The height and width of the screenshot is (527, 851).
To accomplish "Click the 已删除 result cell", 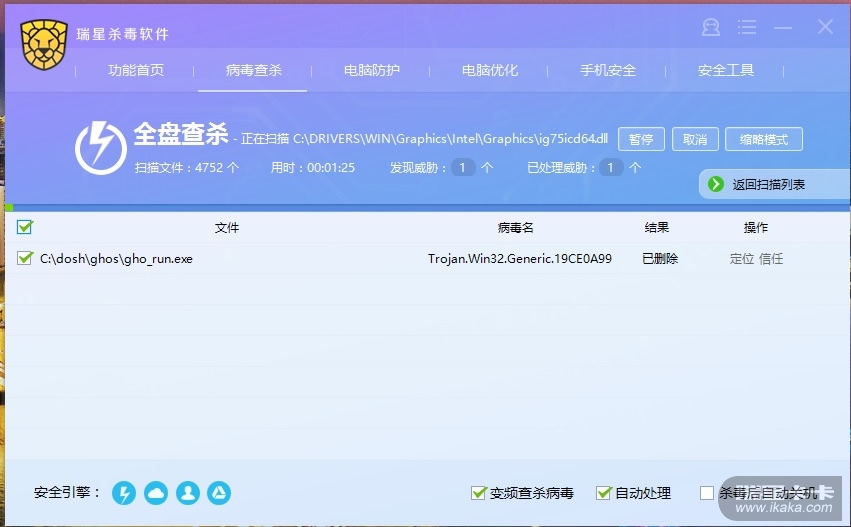I will (660, 259).
